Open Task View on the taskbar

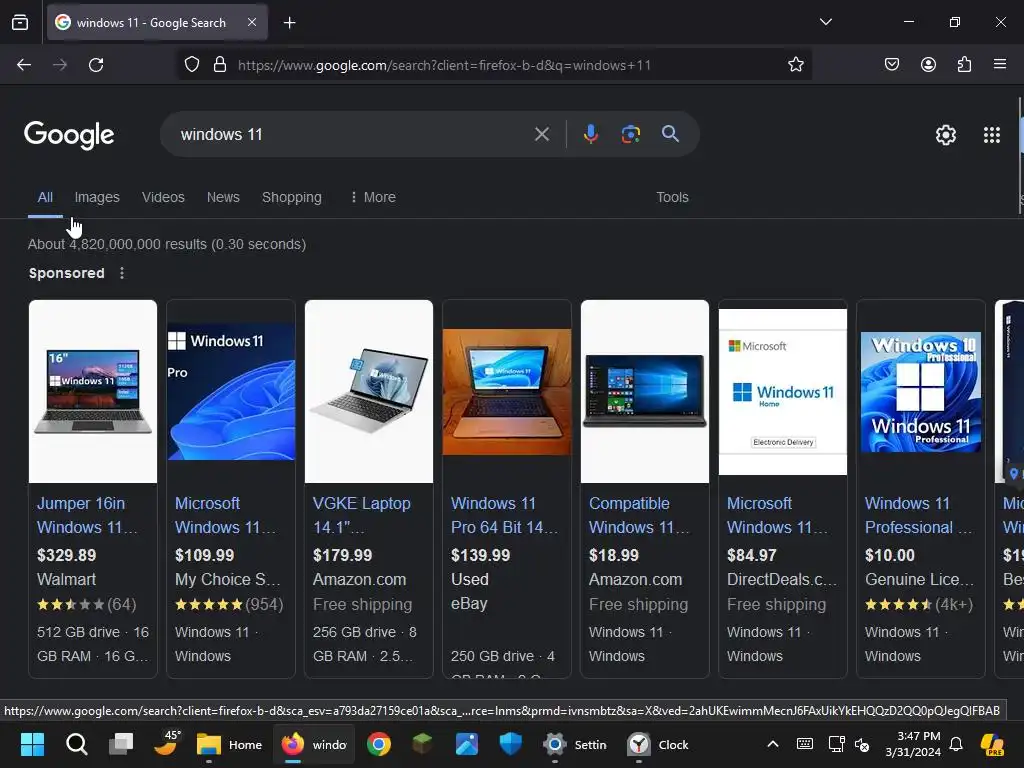pyautogui.click(x=121, y=744)
